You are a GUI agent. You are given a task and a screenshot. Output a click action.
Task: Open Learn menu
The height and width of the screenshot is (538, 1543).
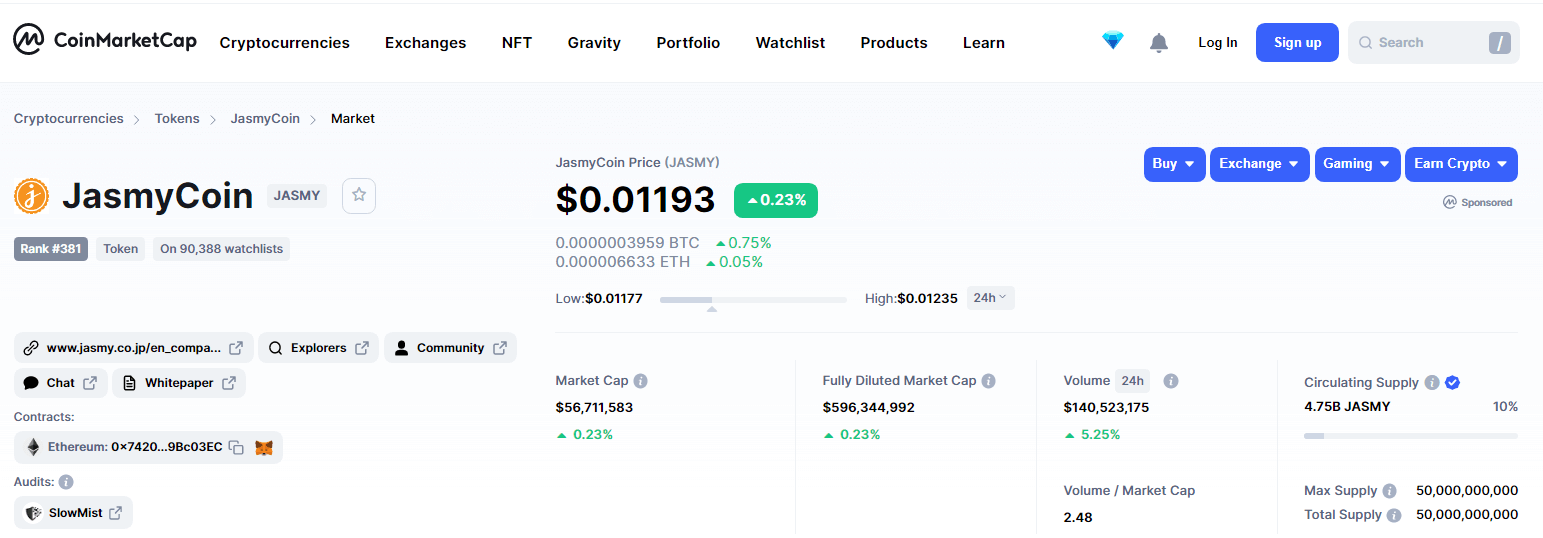click(984, 43)
